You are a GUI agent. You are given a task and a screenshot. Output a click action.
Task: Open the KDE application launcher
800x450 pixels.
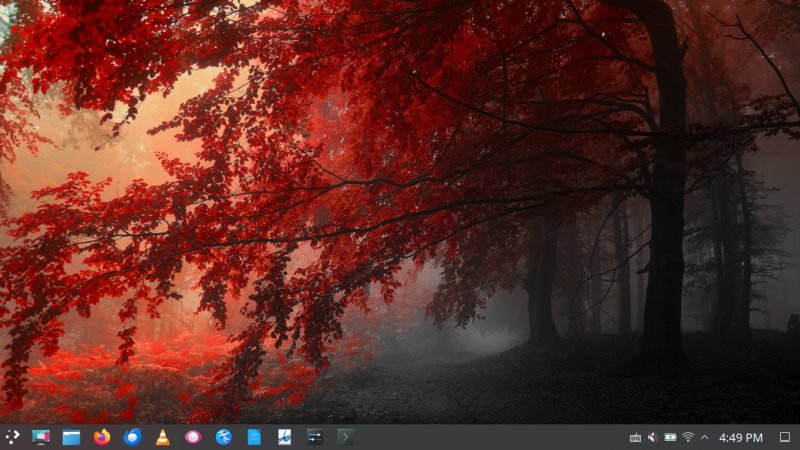pyautogui.click(x=12, y=437)
